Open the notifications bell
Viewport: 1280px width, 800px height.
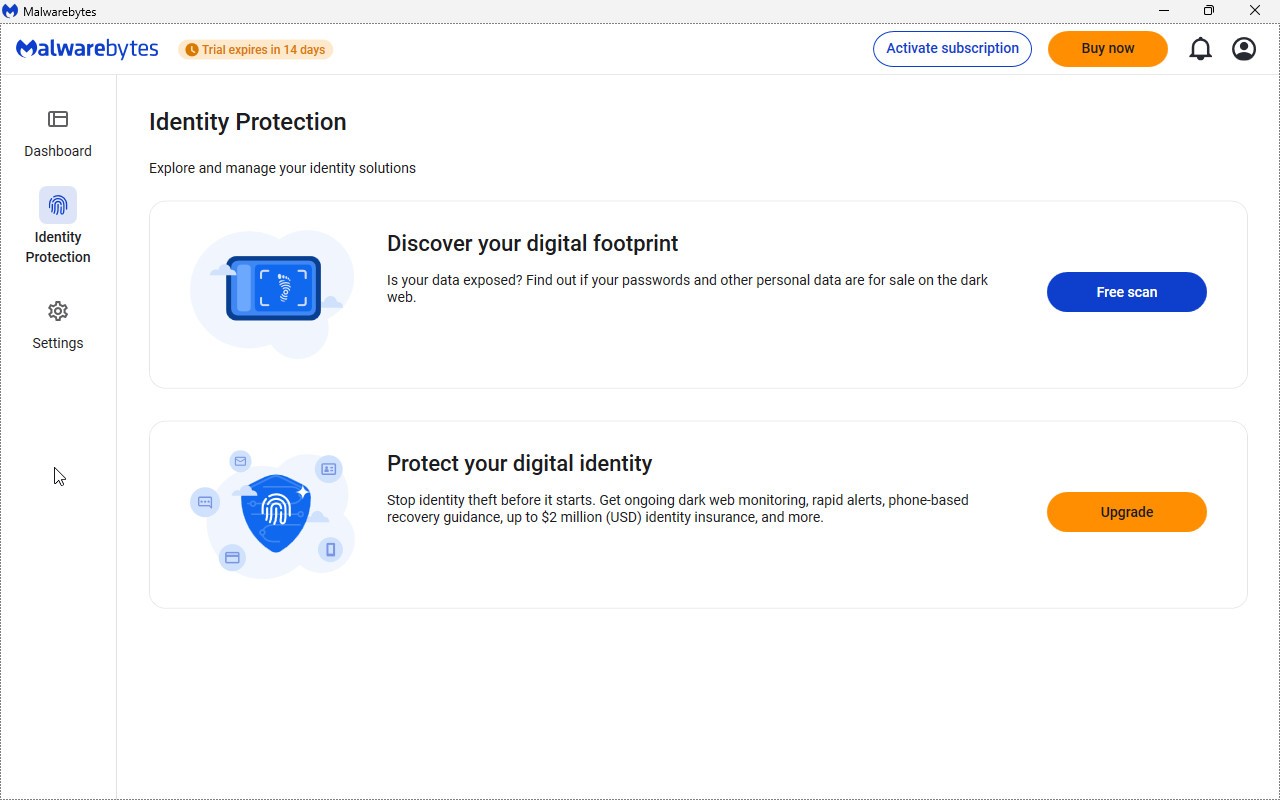tap(1200, 49)
